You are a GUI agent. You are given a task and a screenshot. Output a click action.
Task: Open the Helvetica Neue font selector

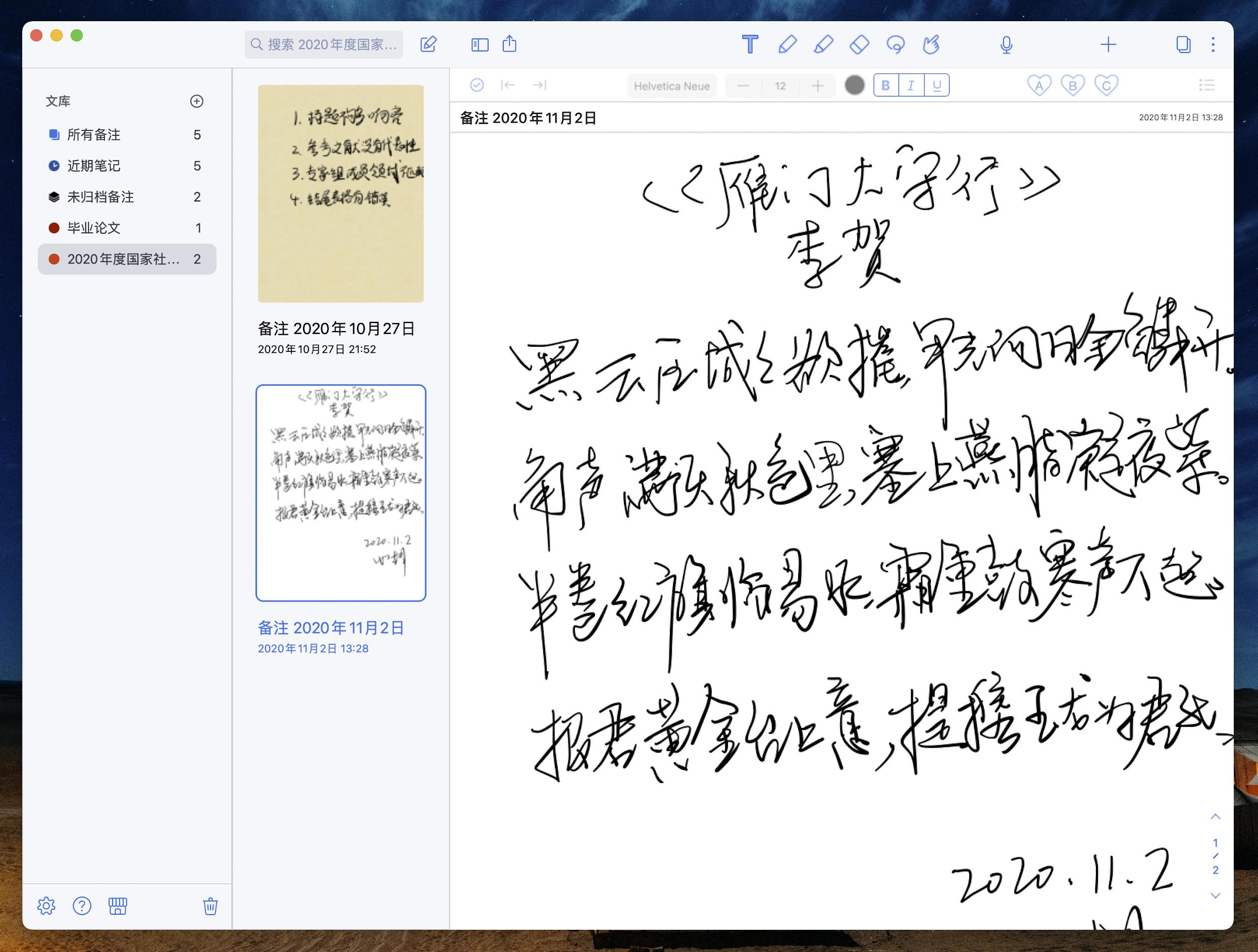671,86
